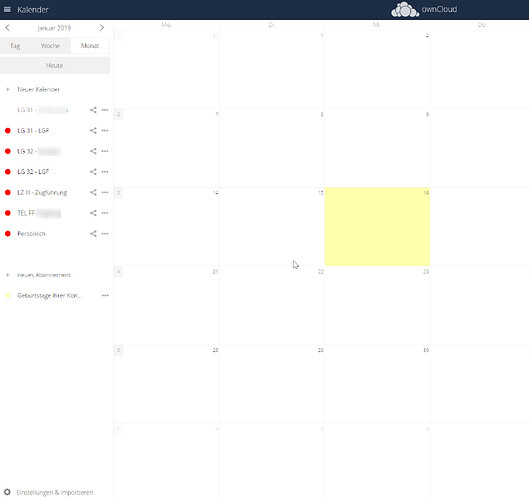Click the plus icon beside Neuer Kalender

point(8,89)
